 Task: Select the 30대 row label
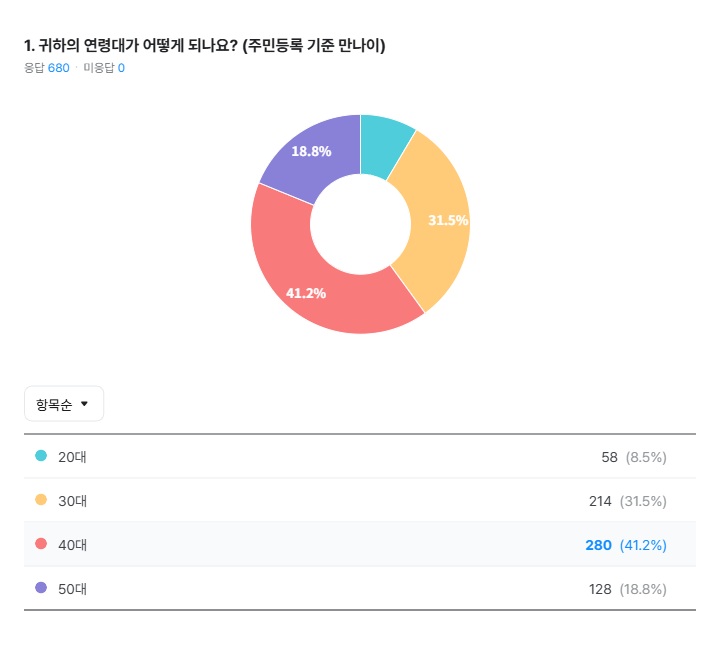point(73,501)
